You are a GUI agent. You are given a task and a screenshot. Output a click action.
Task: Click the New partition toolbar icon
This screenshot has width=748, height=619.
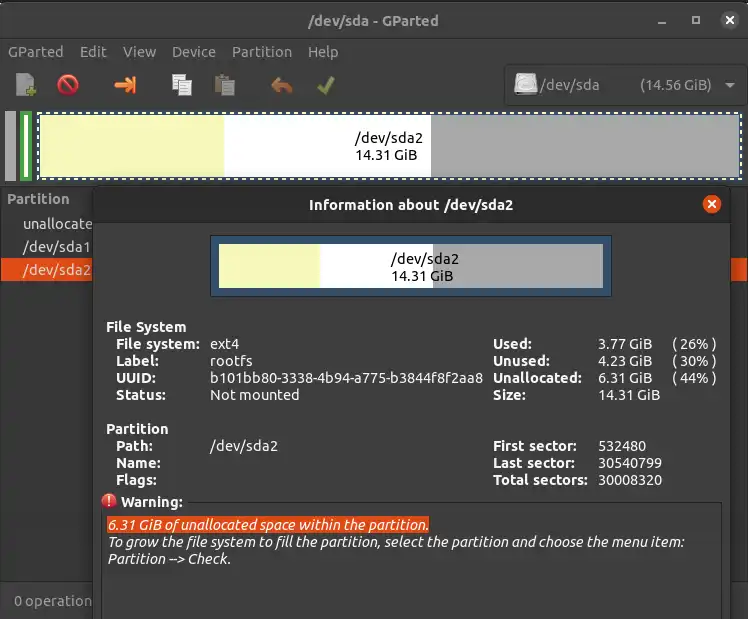(25, 85)
